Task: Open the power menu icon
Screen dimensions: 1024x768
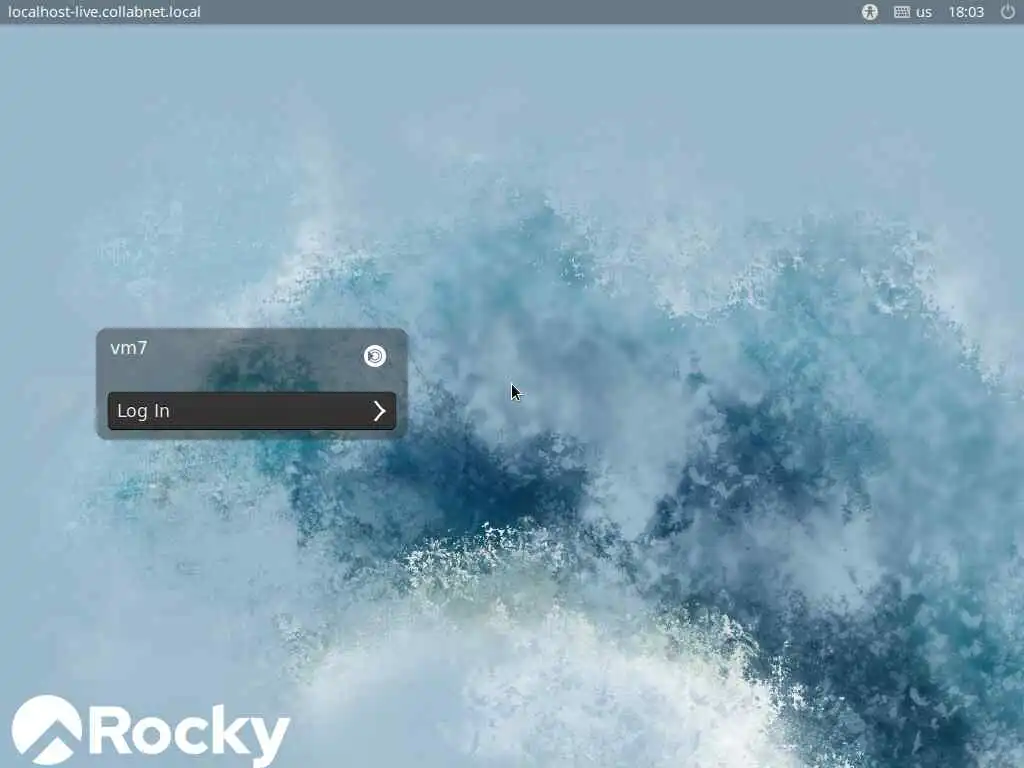Action: pos(1008,12)
